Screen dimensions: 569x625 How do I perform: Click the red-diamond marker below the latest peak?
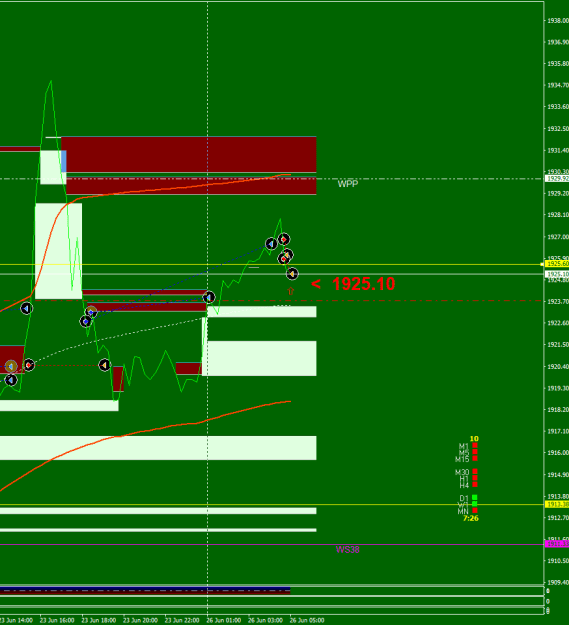click(x=284, y=239)
